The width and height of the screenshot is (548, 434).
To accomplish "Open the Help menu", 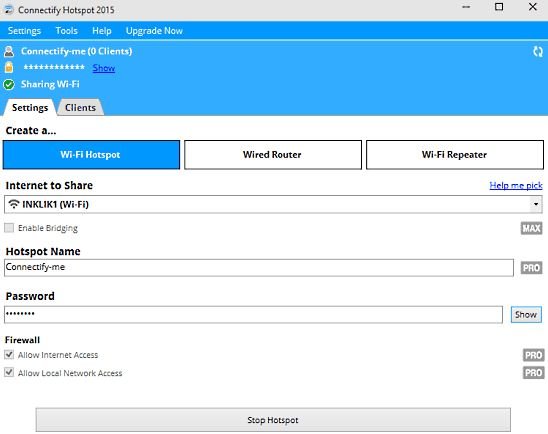I will [x=102, y=31].
